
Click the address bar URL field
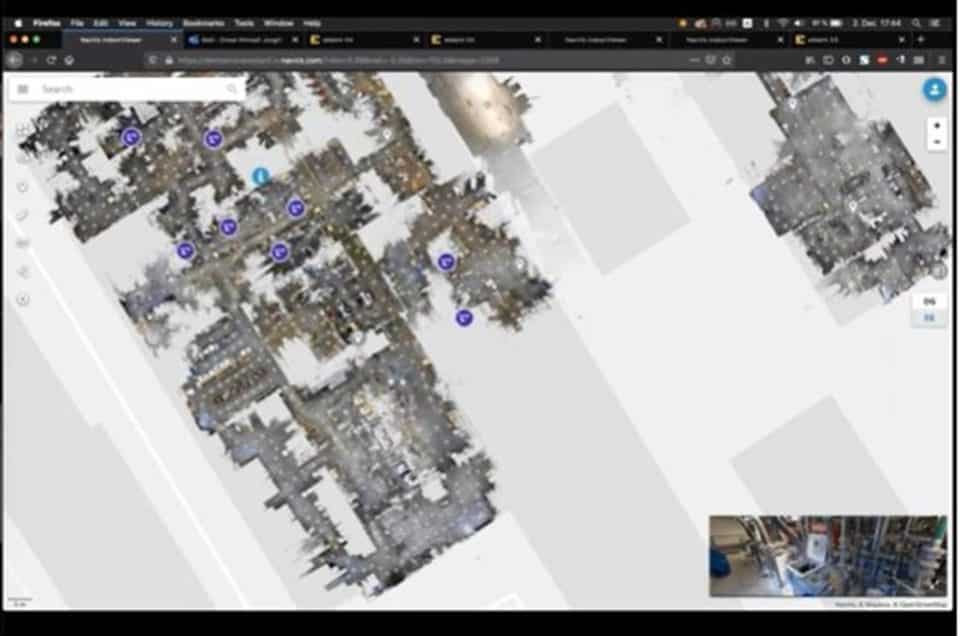click(x=400, y=61)
